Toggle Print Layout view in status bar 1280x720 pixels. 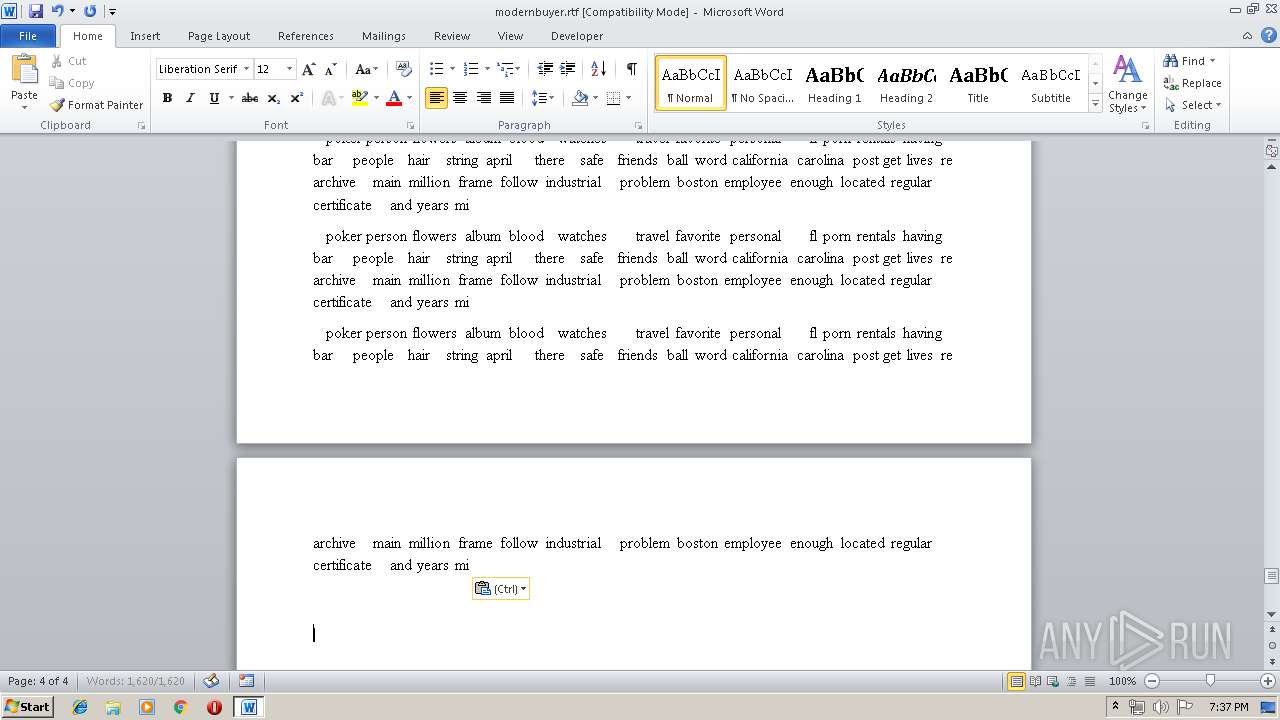pyautogui.click(x=1016, y=681)
